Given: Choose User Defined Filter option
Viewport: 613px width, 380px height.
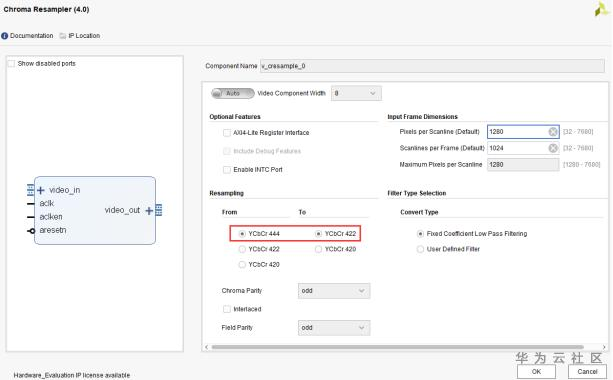Looking at the screenshot, I should (x=420, y=249).
